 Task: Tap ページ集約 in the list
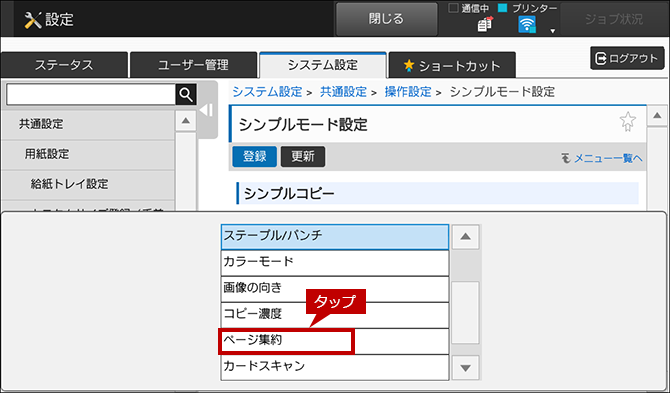coord(335,341)
